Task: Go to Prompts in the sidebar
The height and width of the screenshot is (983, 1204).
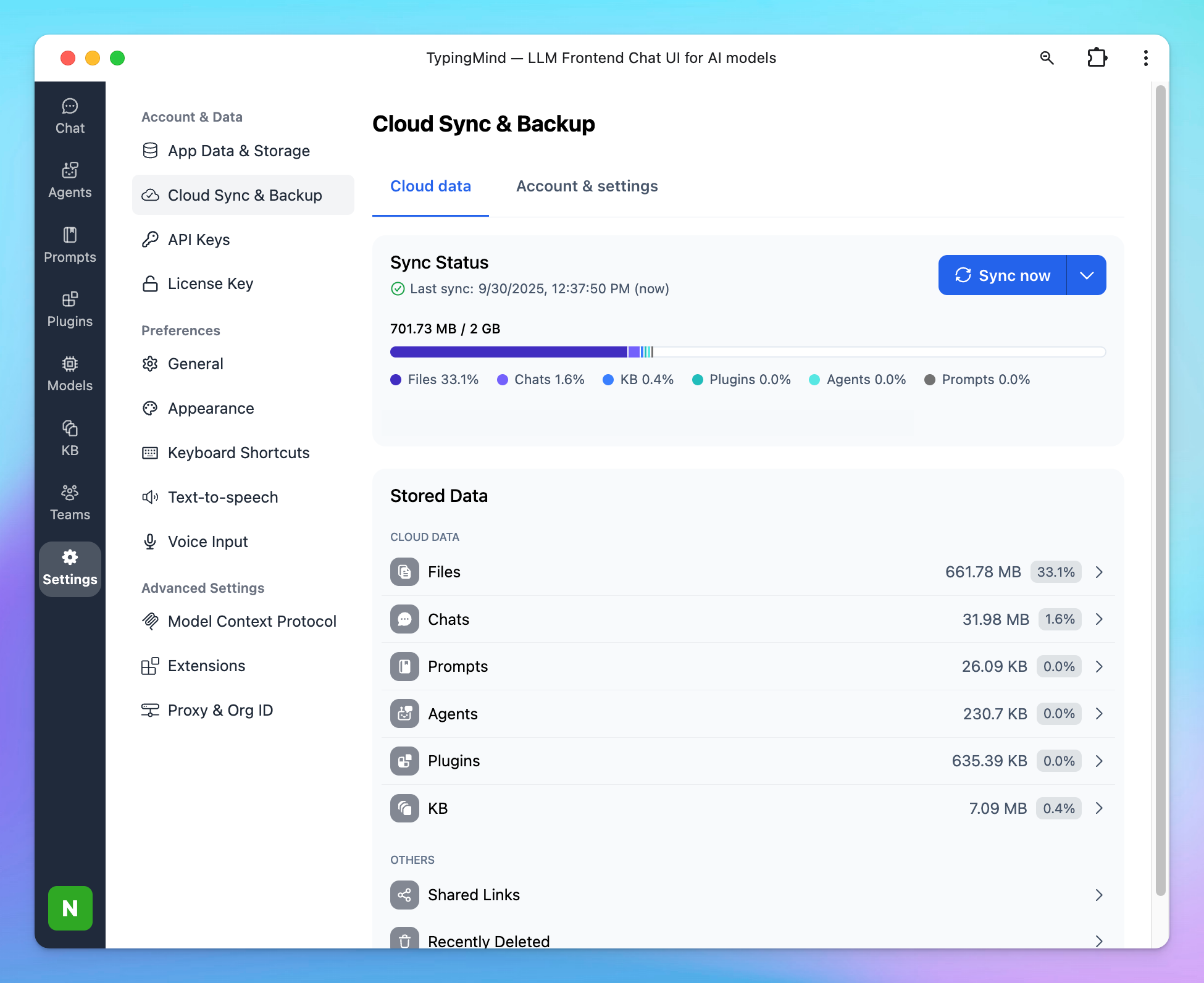Action: (70, 245)
